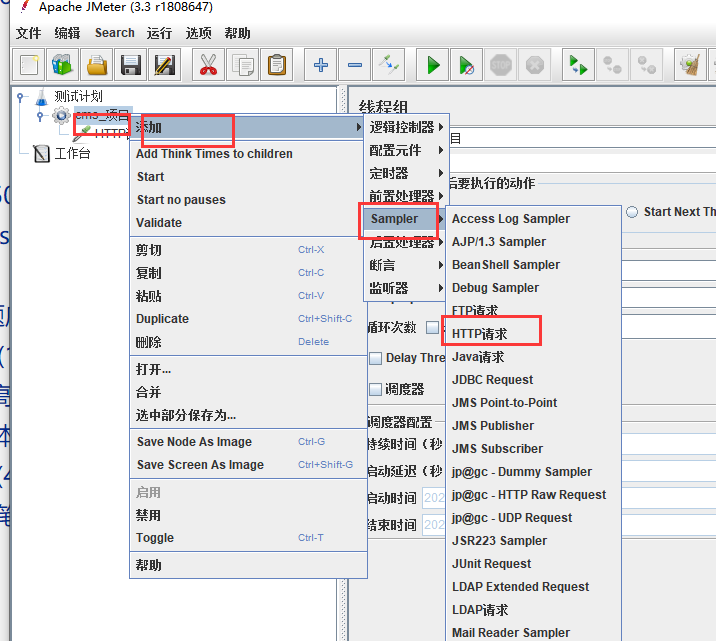Screen dimensions: 716x641
Task: Open the Search menu
Action: click(115, 33)
